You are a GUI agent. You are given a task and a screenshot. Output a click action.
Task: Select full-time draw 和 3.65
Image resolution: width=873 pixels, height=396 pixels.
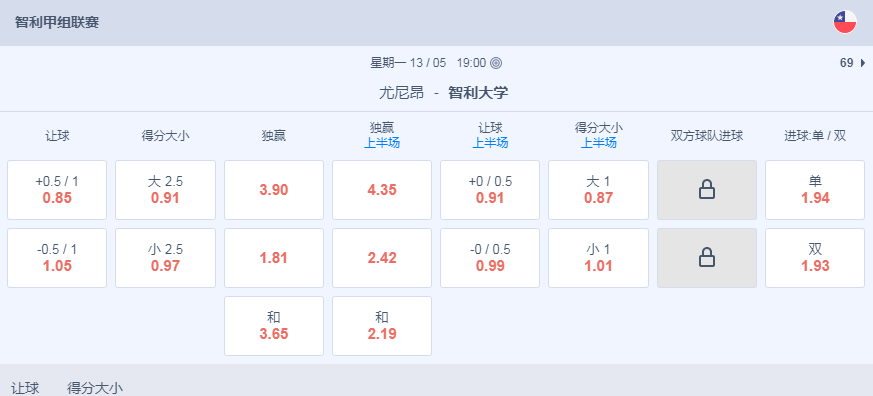(x=274, y=326)
